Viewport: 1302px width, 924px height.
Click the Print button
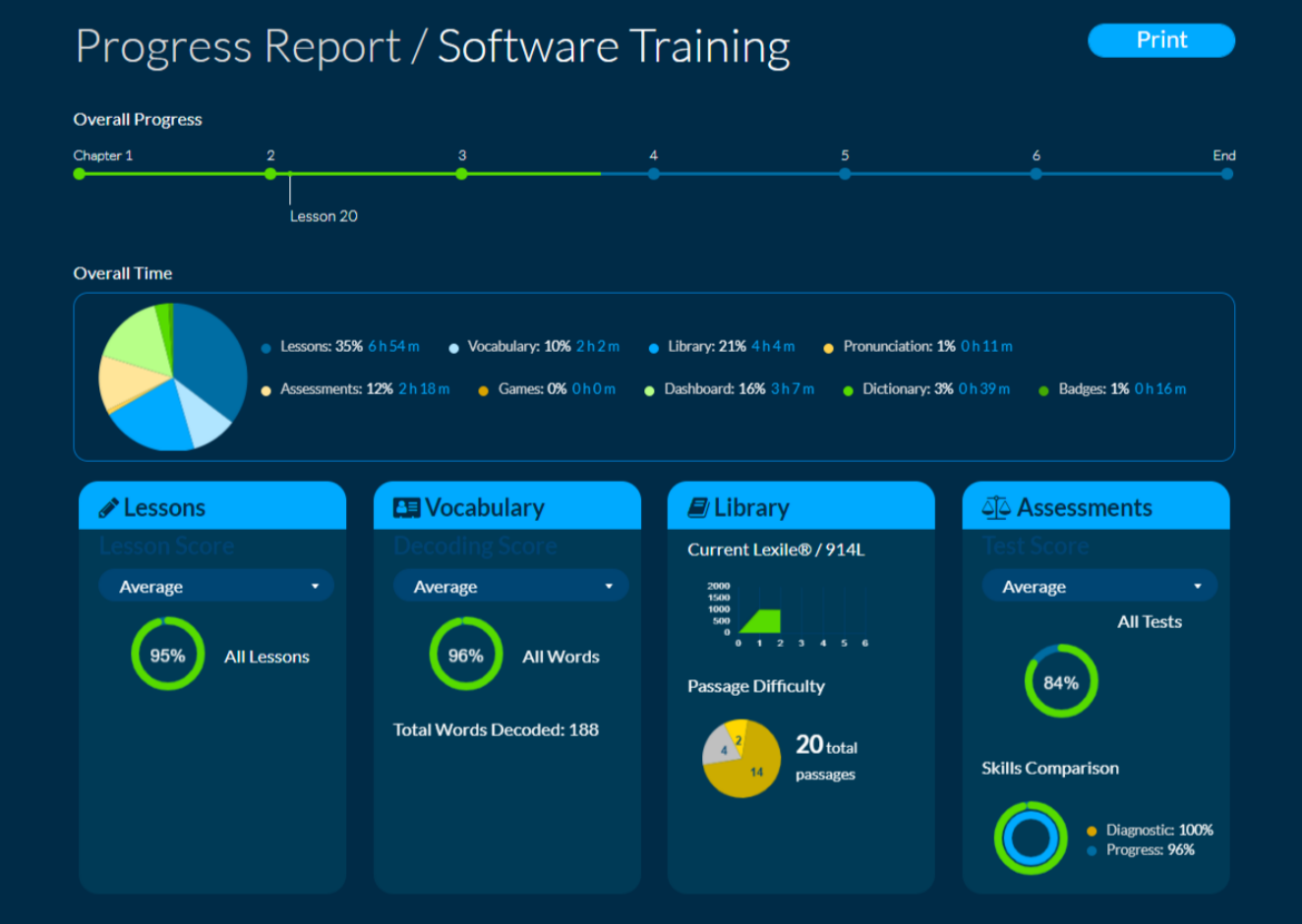coord(1161,40)
